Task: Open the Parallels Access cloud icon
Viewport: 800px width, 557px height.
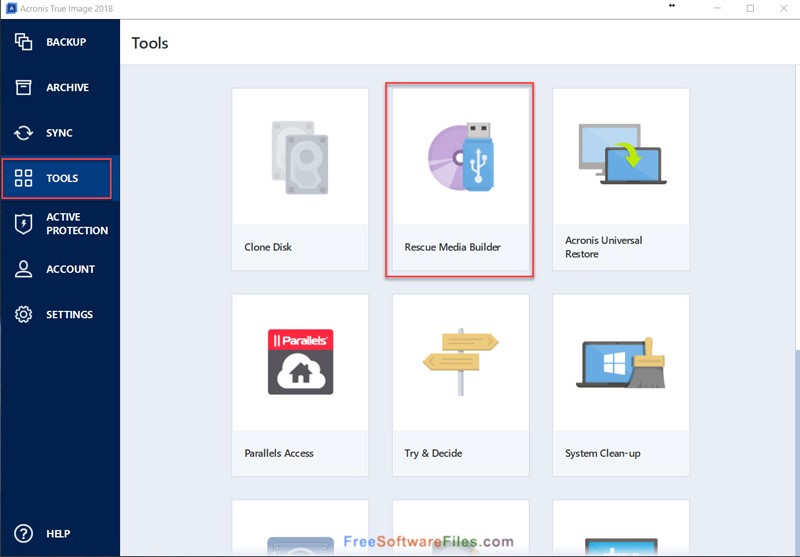Action: 301,362
